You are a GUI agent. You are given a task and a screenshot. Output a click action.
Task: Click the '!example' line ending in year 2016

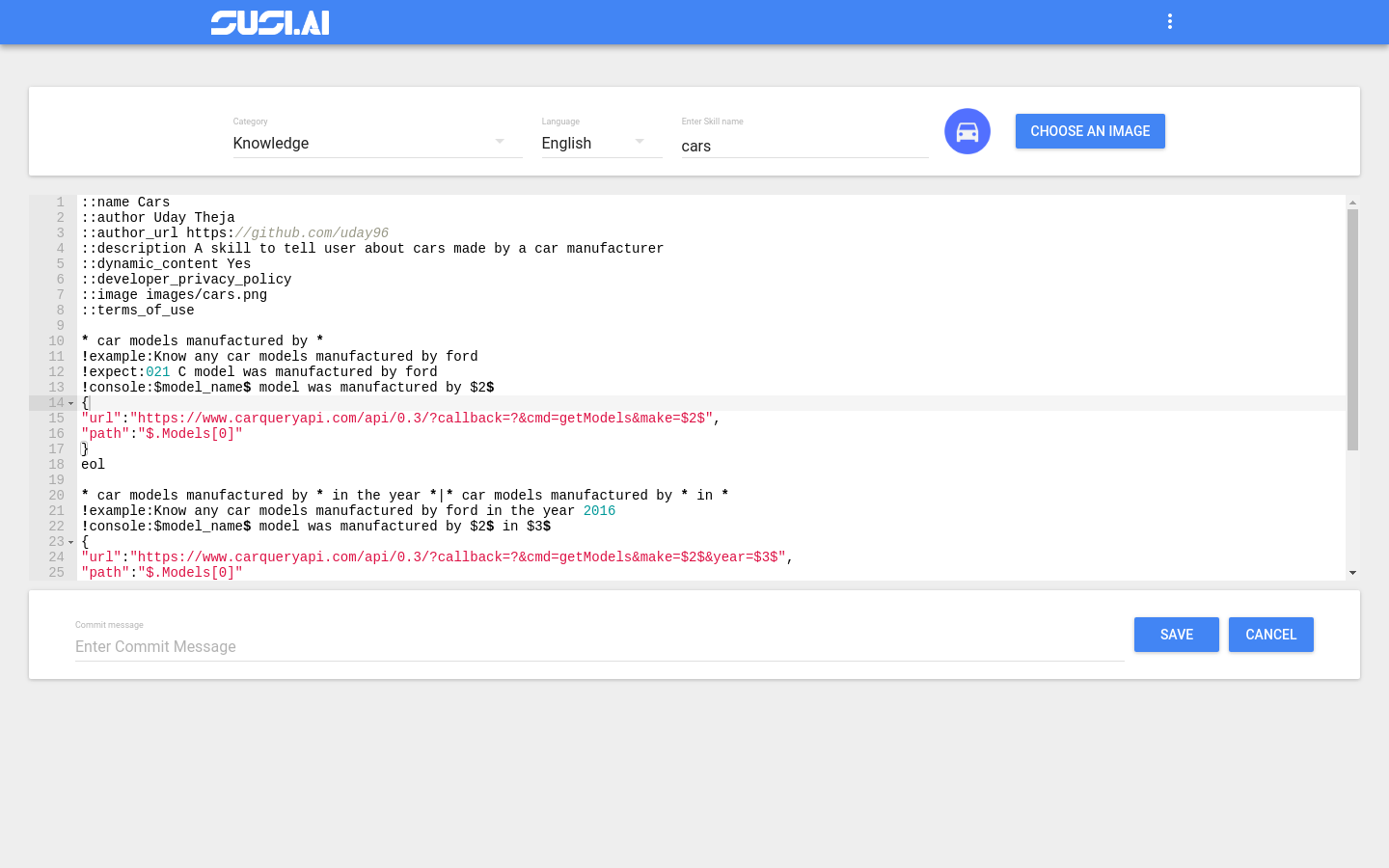(348, 511)
